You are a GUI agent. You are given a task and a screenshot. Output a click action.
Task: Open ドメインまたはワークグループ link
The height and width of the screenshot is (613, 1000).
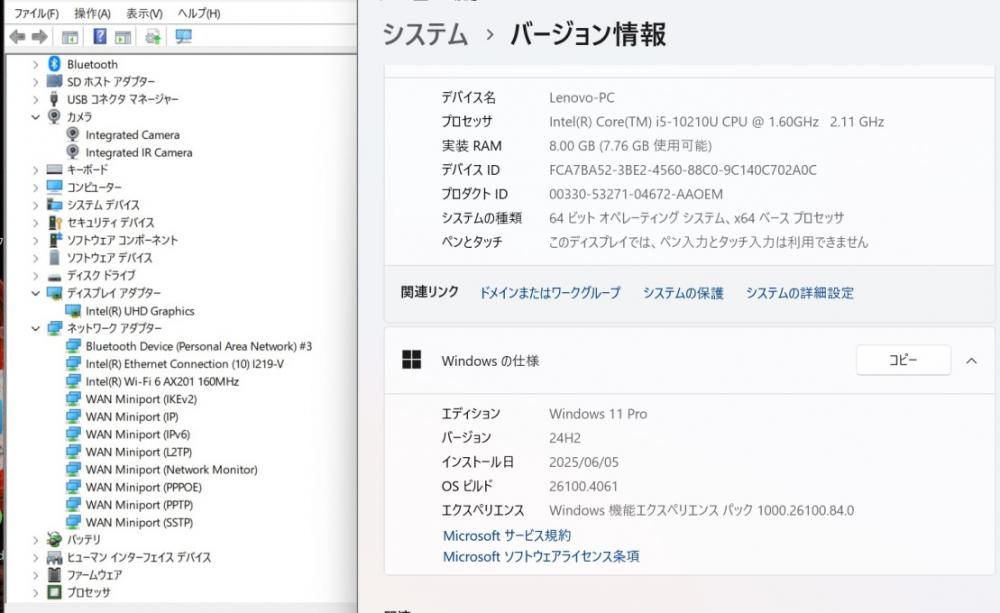(549, 293)
